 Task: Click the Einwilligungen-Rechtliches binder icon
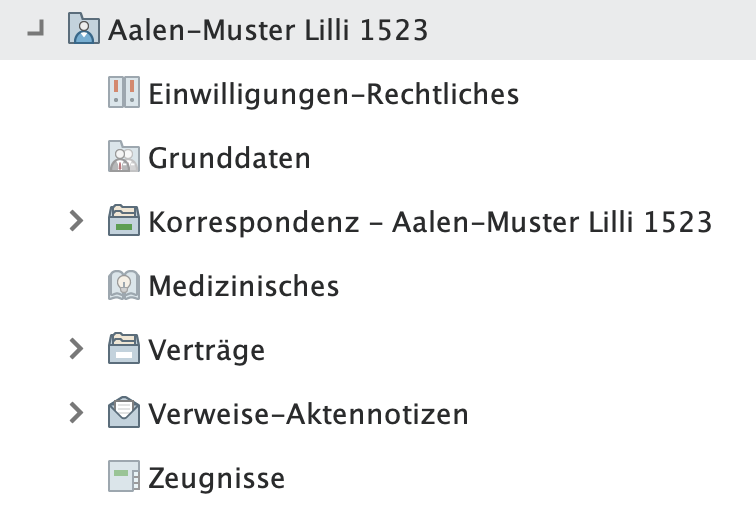(123, 94)
